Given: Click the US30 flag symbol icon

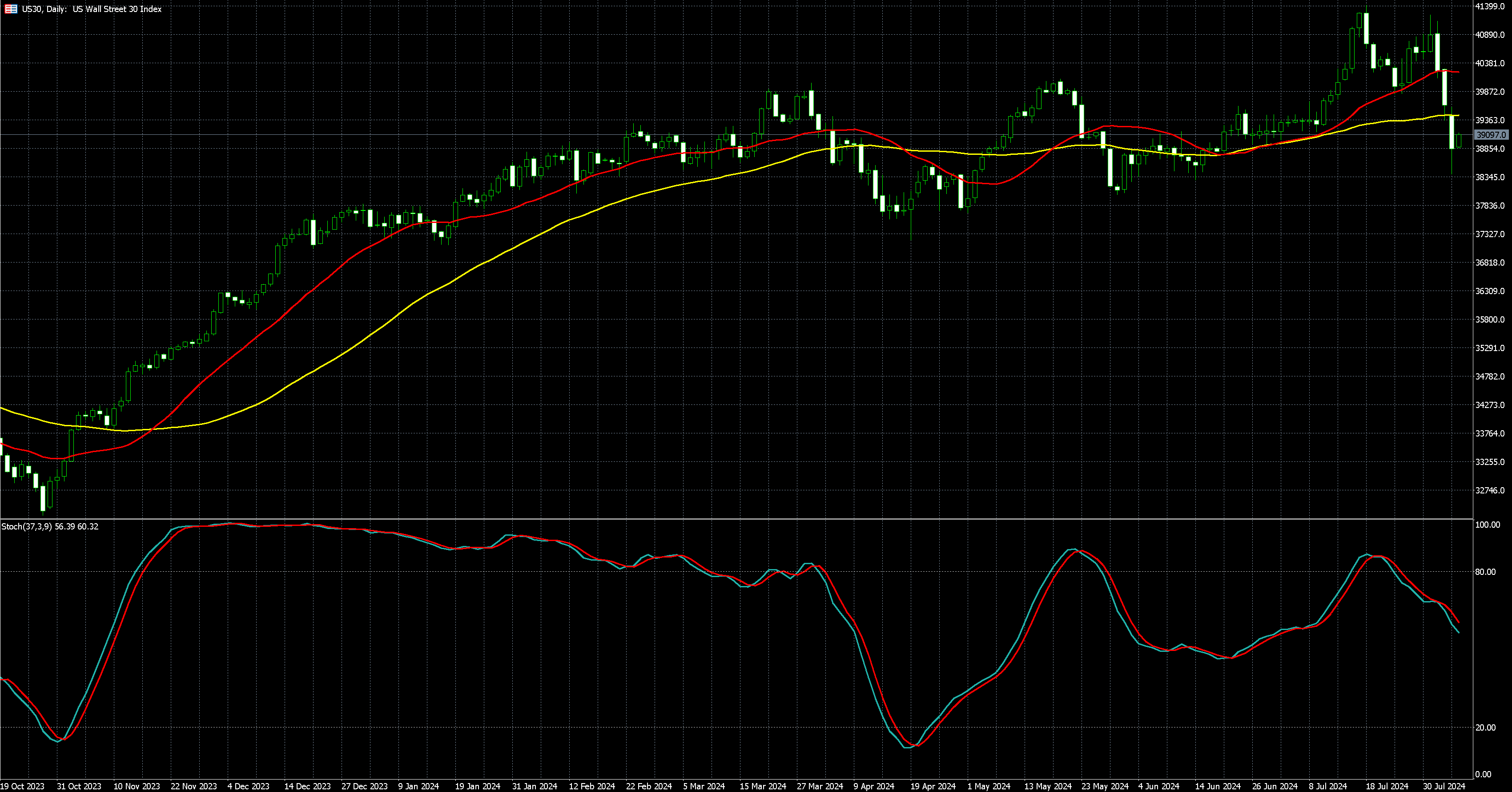Looking at the screenshot, I should [x=11, y=9].
